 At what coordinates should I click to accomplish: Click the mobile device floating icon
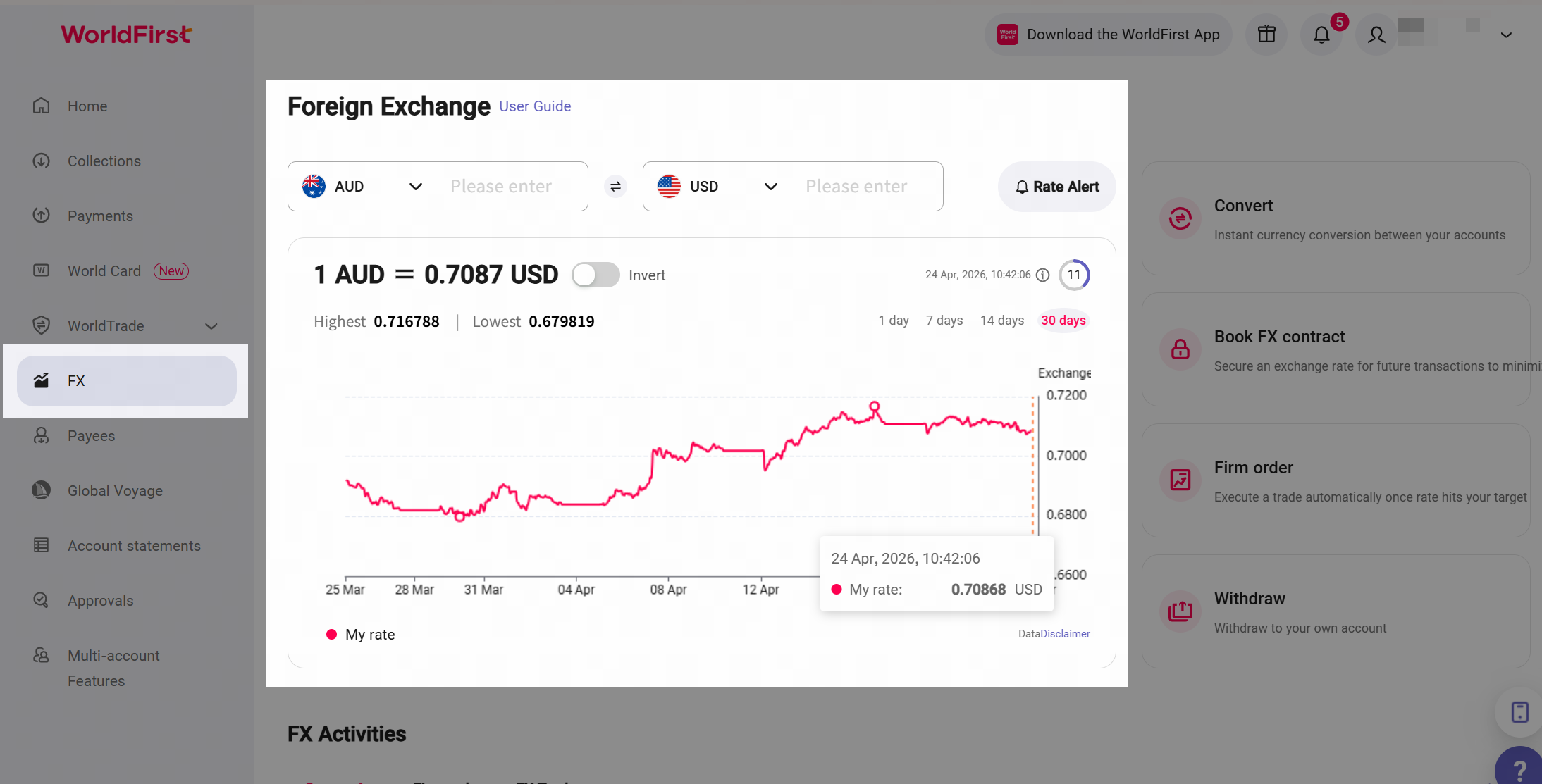[x=1520, y=712]
